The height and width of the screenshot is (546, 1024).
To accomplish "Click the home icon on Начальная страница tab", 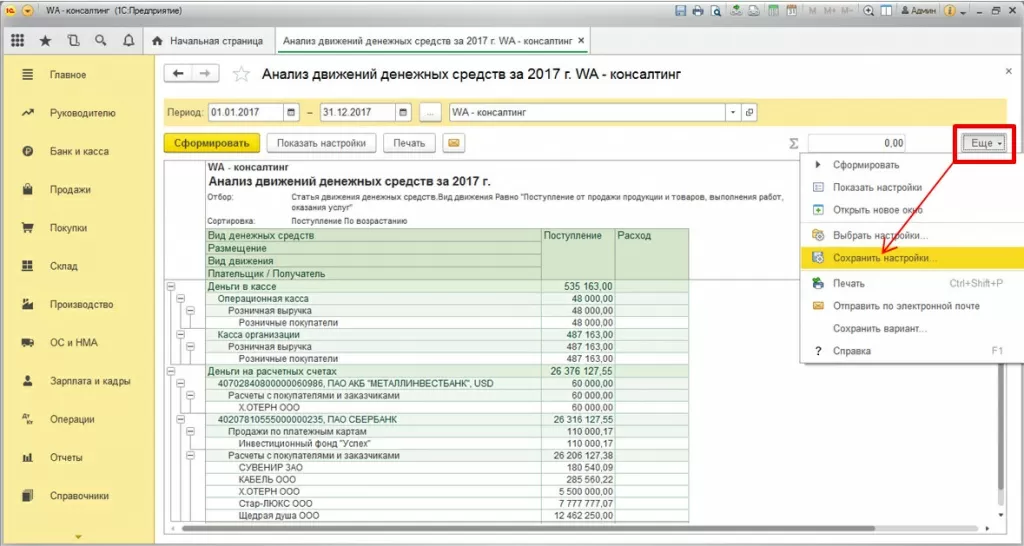I will 157,41.
